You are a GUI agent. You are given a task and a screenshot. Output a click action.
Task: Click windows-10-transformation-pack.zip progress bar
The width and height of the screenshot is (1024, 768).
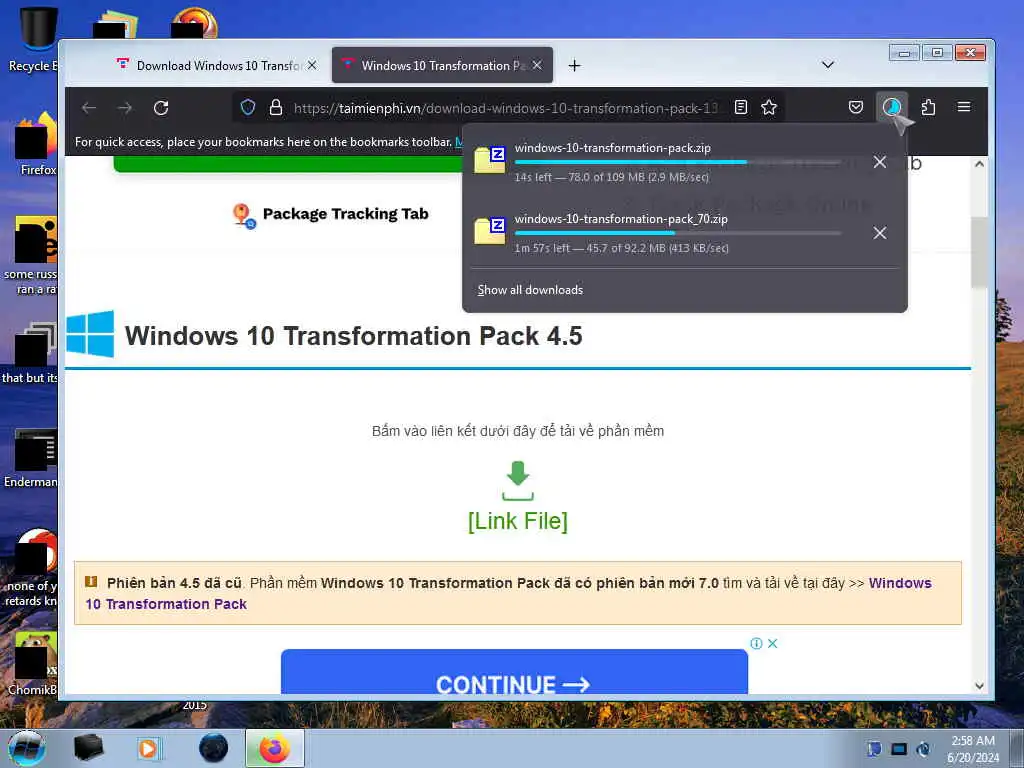pyautogui.click(x=677, y=162)
